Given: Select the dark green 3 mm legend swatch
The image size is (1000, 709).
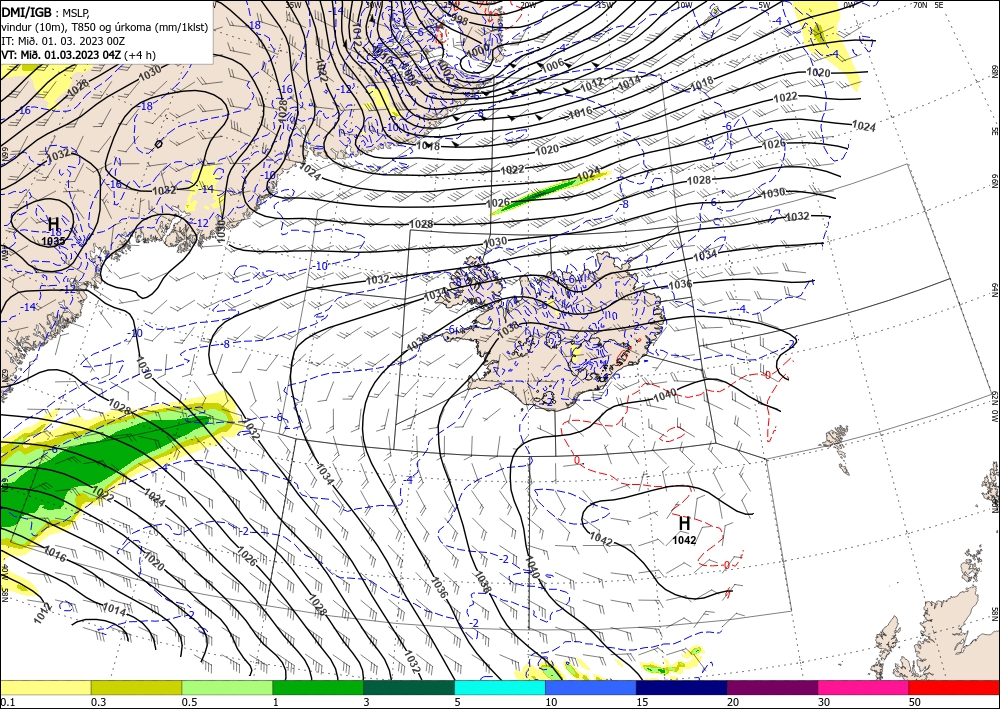Looking at the screenshot, I should [x=409, y=687].
